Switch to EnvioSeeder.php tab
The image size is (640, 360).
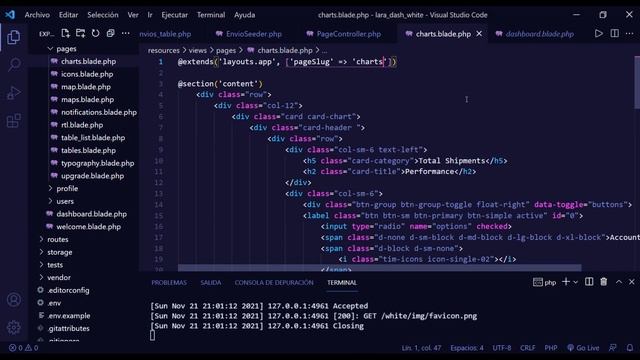(249, 34)
